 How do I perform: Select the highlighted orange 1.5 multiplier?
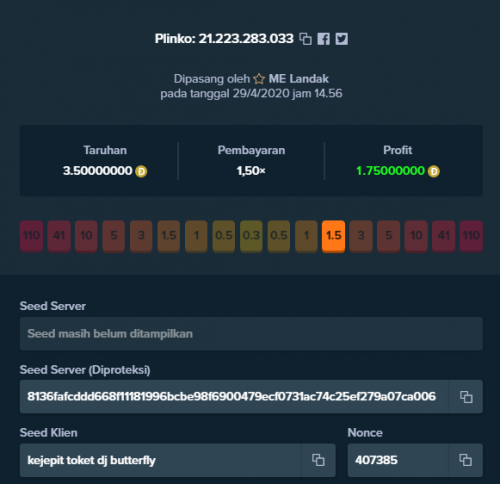point(334,236)
